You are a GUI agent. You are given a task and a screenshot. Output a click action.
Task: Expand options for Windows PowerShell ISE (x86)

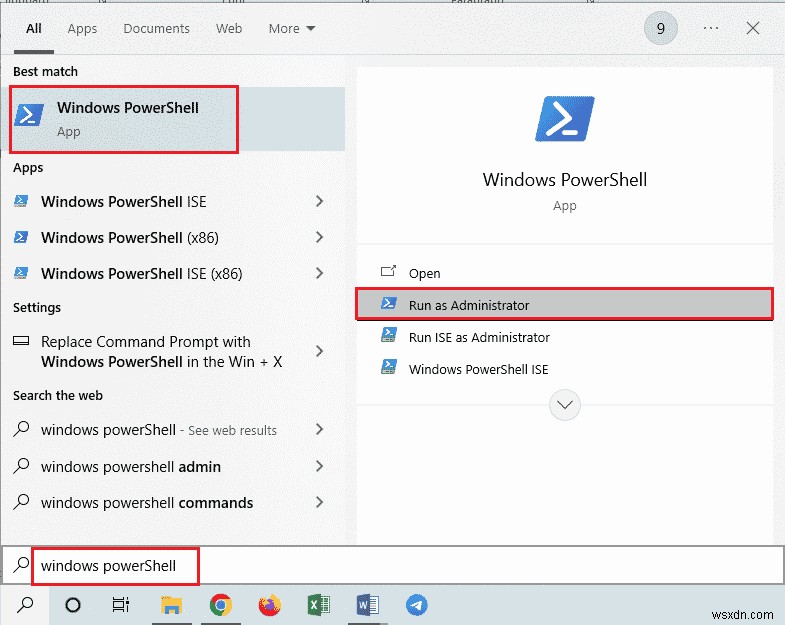[319, 273]
